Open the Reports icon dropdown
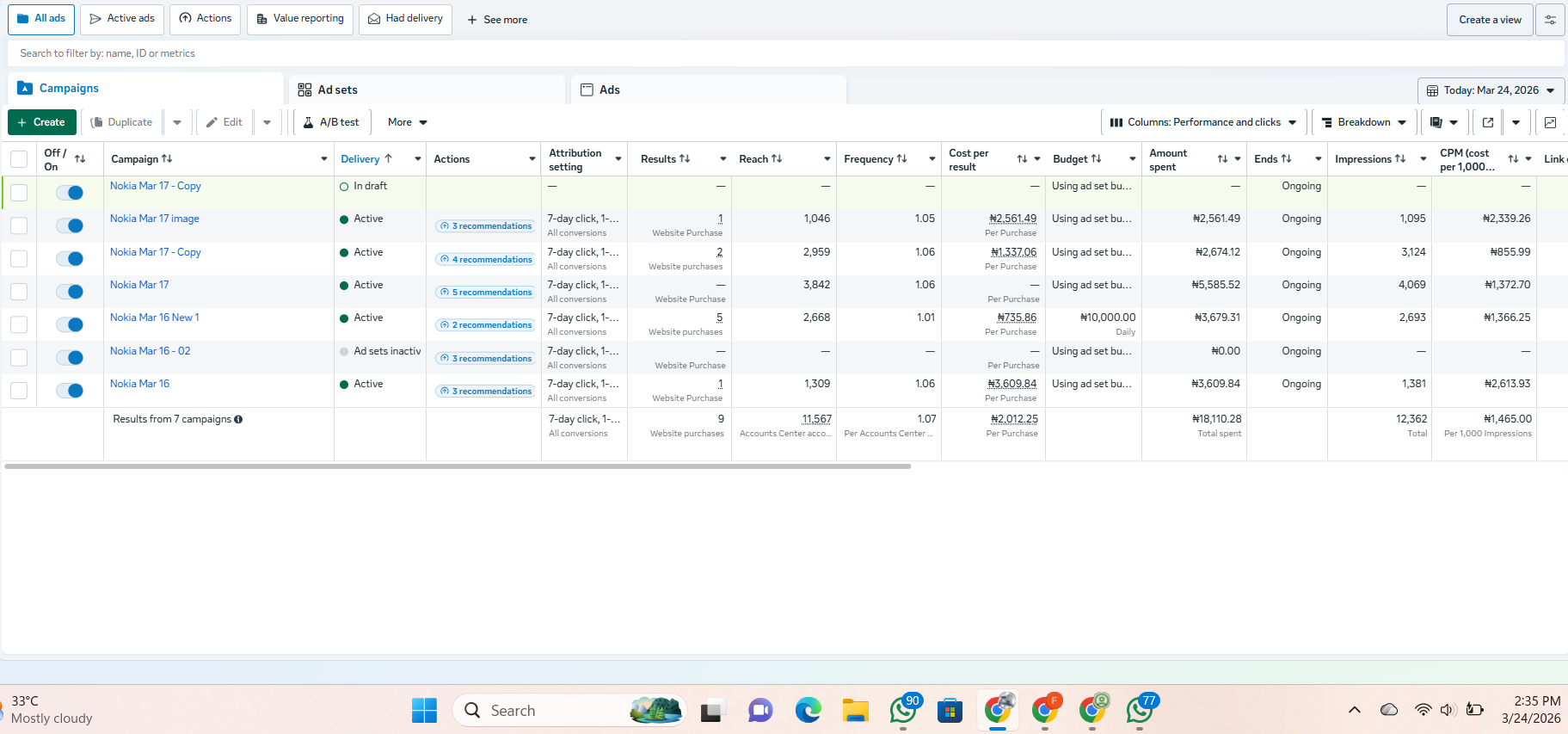 tap(1444, 122)
